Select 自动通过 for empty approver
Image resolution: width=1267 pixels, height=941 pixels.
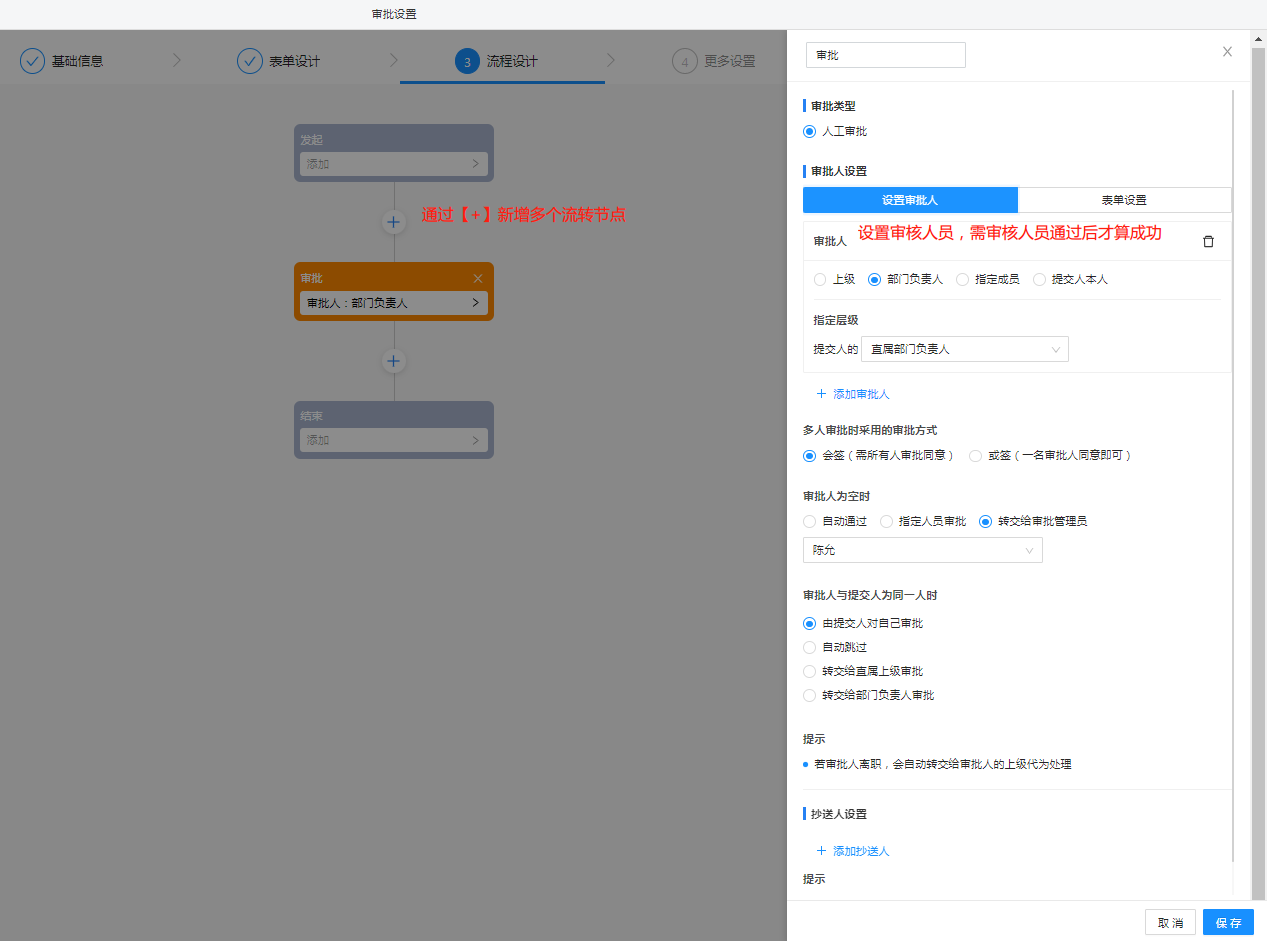click(x=810, y=521)
